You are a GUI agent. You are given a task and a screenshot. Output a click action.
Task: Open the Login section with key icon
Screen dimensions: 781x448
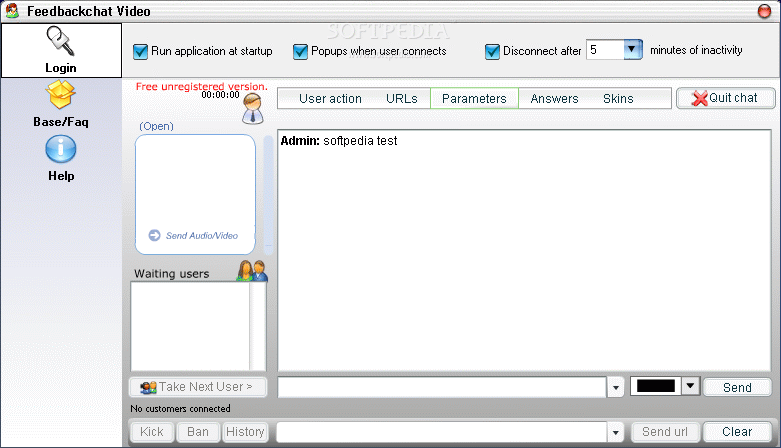pyautogui.click(x=61, y=50)
